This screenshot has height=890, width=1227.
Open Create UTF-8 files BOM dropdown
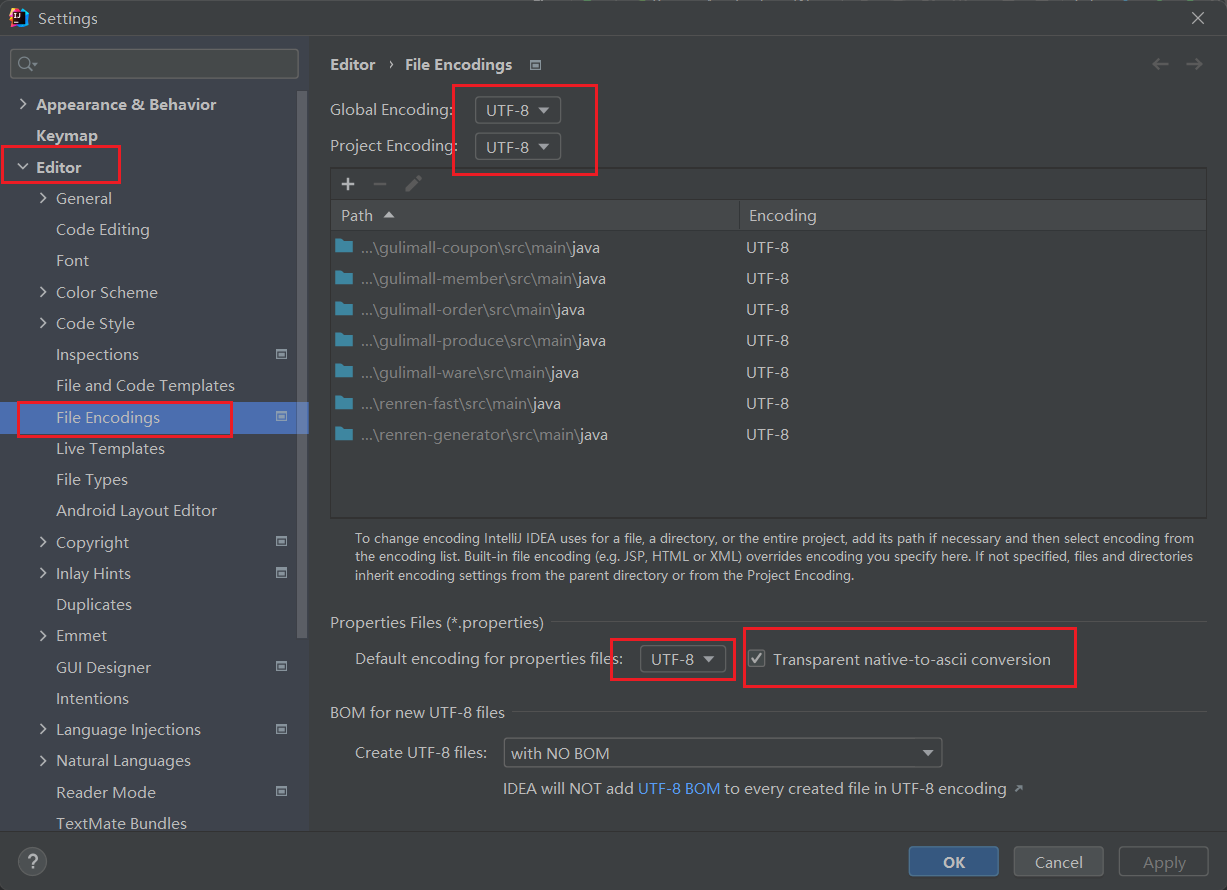[x=722, y=753]
